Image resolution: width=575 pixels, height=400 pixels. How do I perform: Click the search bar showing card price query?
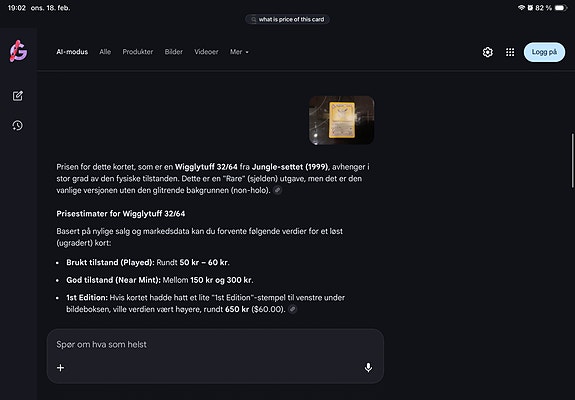[287, 19]
